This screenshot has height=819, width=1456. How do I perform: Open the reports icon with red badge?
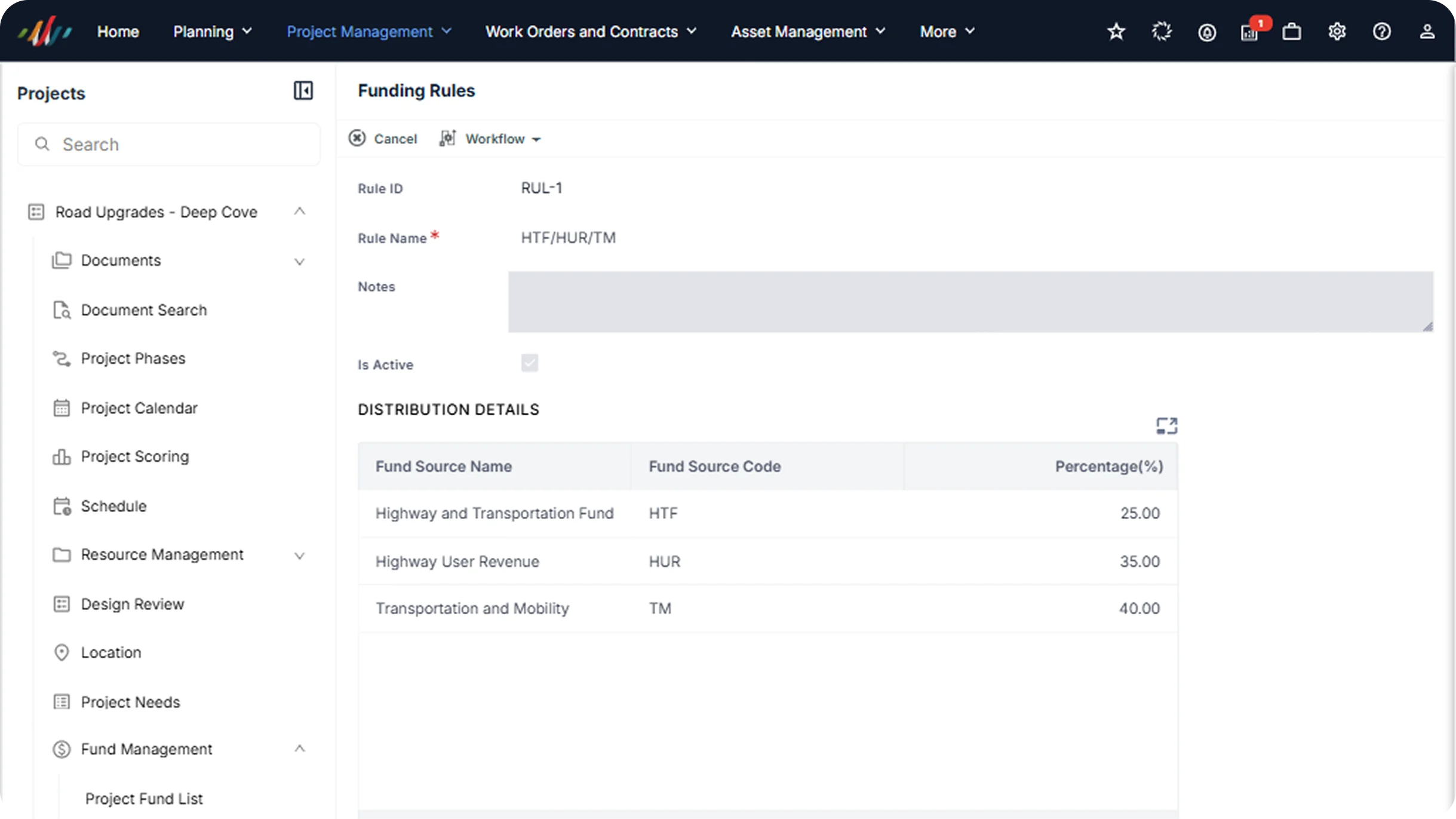1251,31
